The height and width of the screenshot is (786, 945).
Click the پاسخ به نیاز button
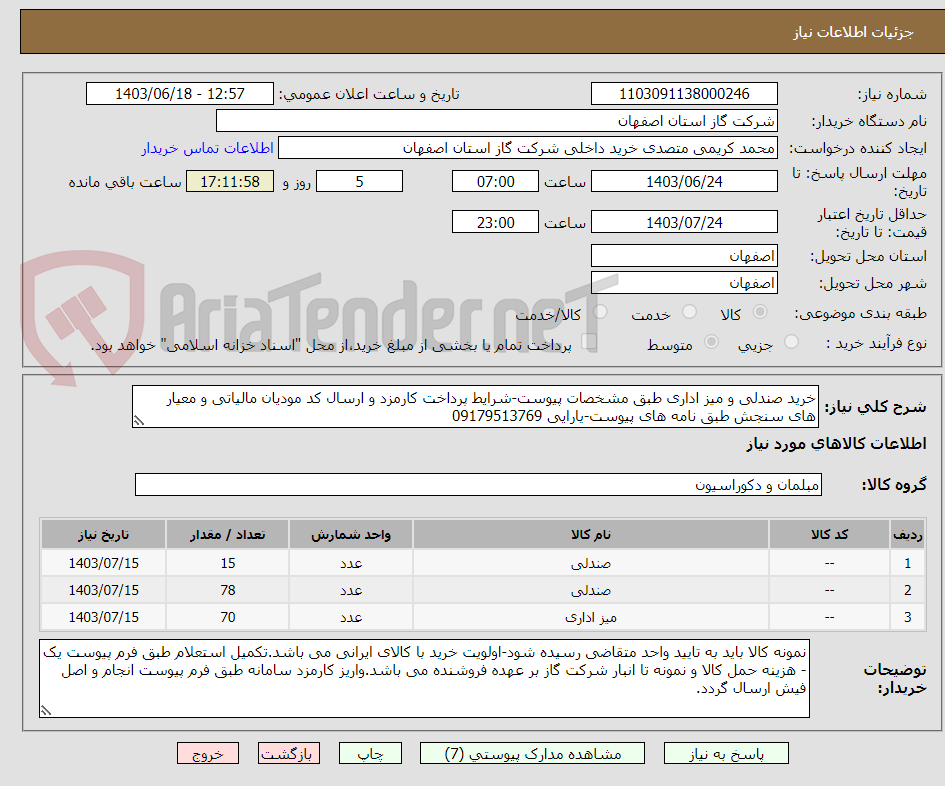tap(726, 753)
